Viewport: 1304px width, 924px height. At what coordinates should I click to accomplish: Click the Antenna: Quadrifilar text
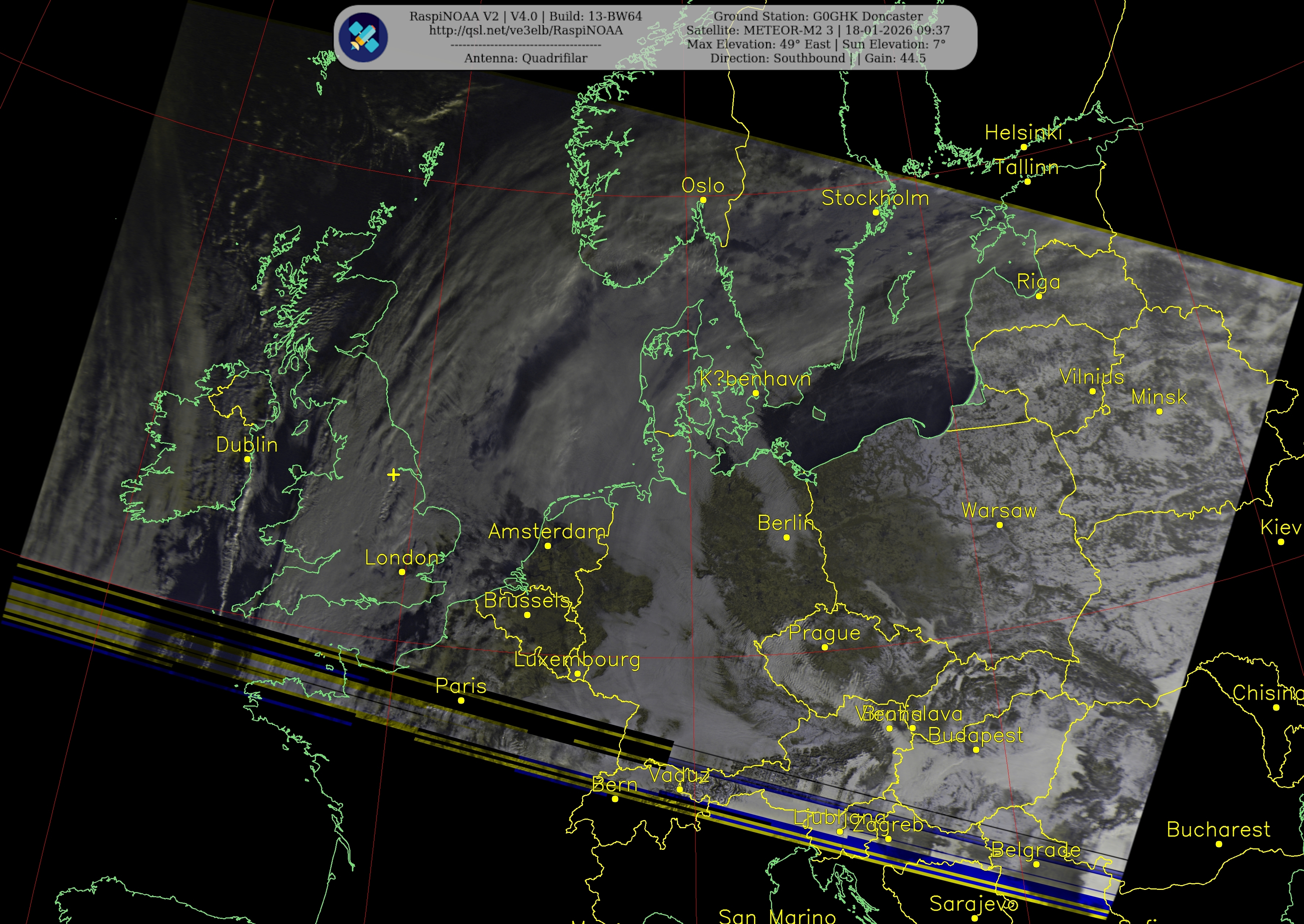[x=526, y=58]
